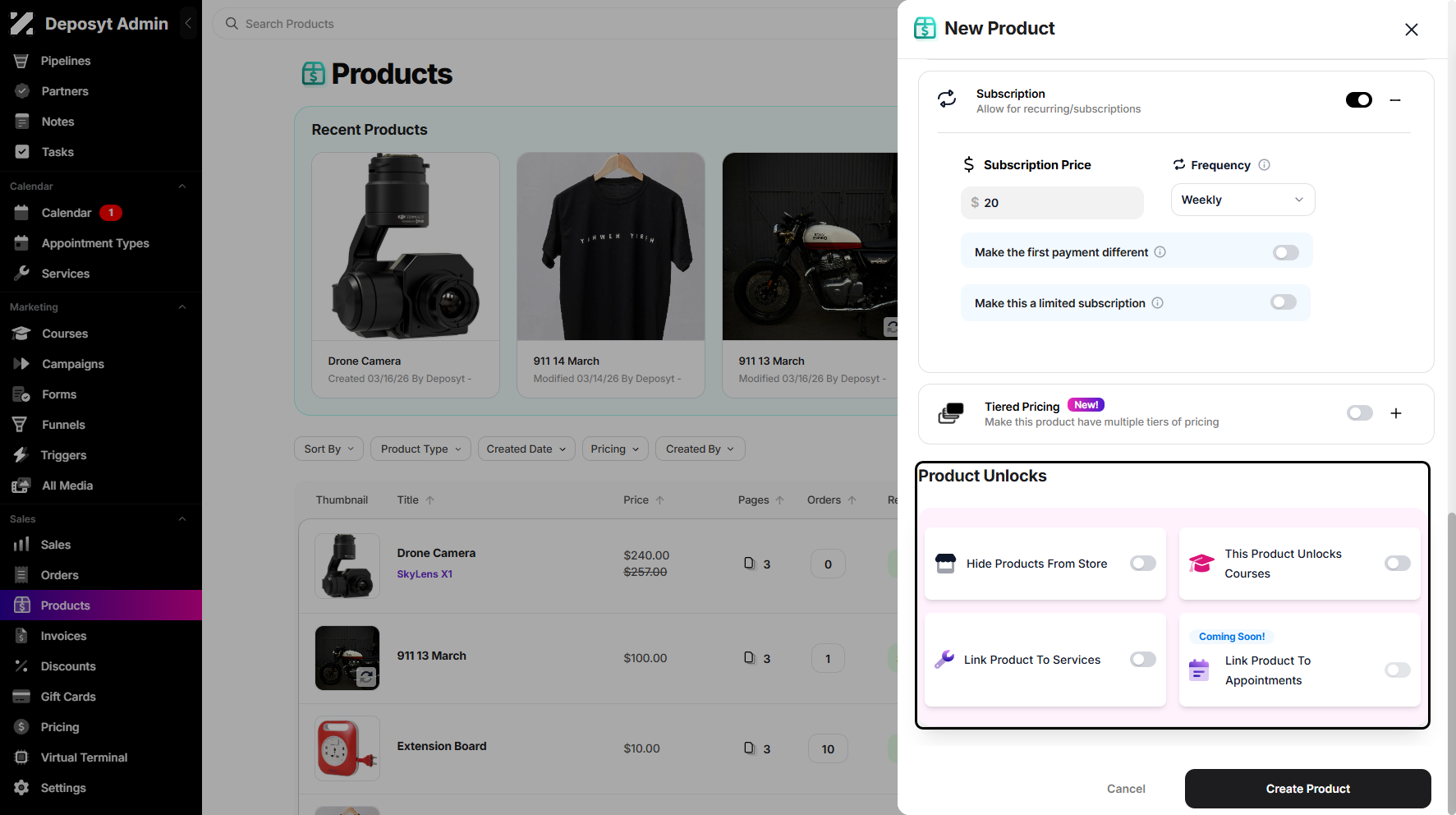Open the Sort By dropdown
This screenshot has width=1456, height=815.
[329, 449]
